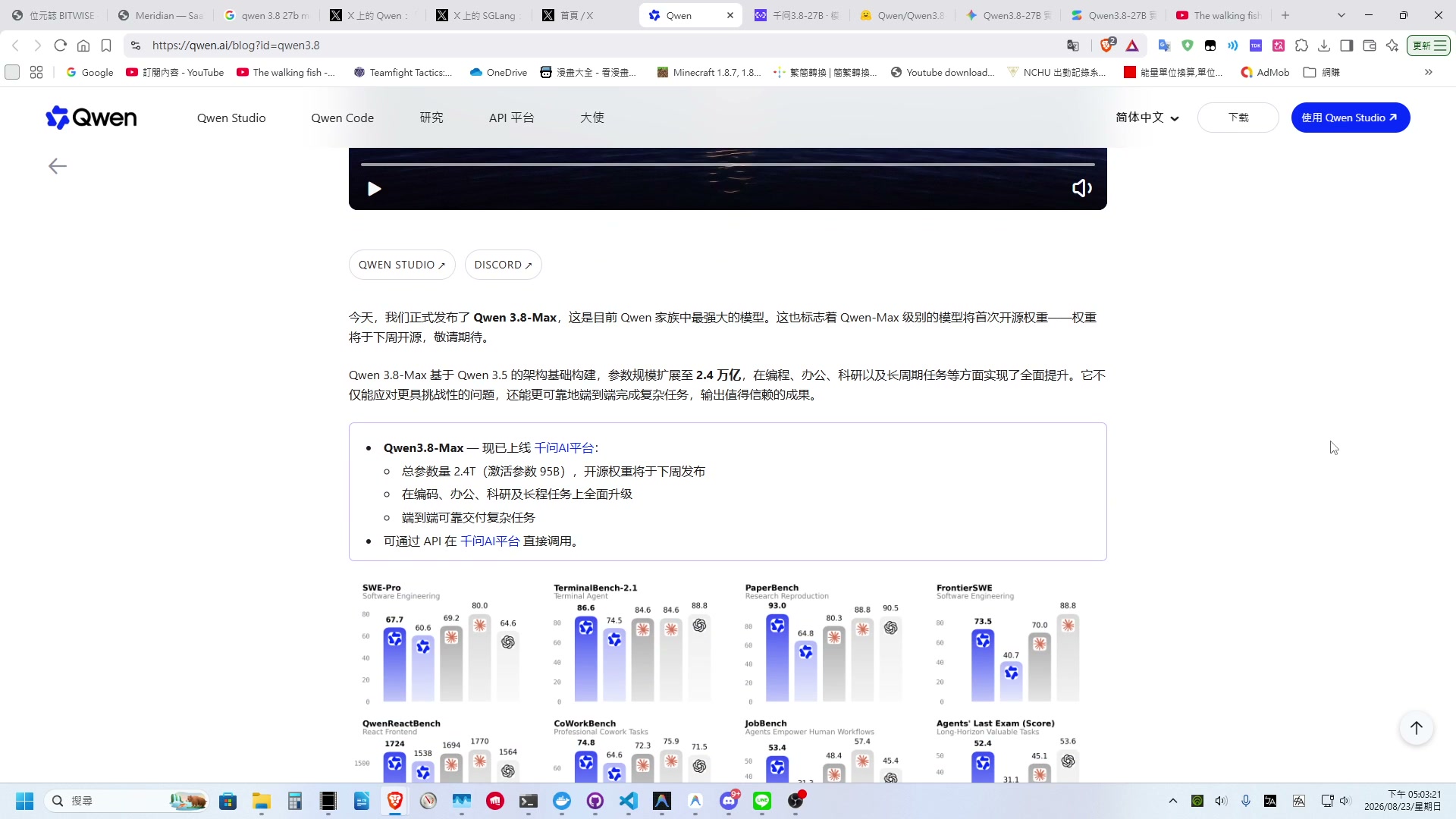Open the pink translate extension icon
The height and width of the screenshot is (819, 1456).
click(x=1279, y=45)
